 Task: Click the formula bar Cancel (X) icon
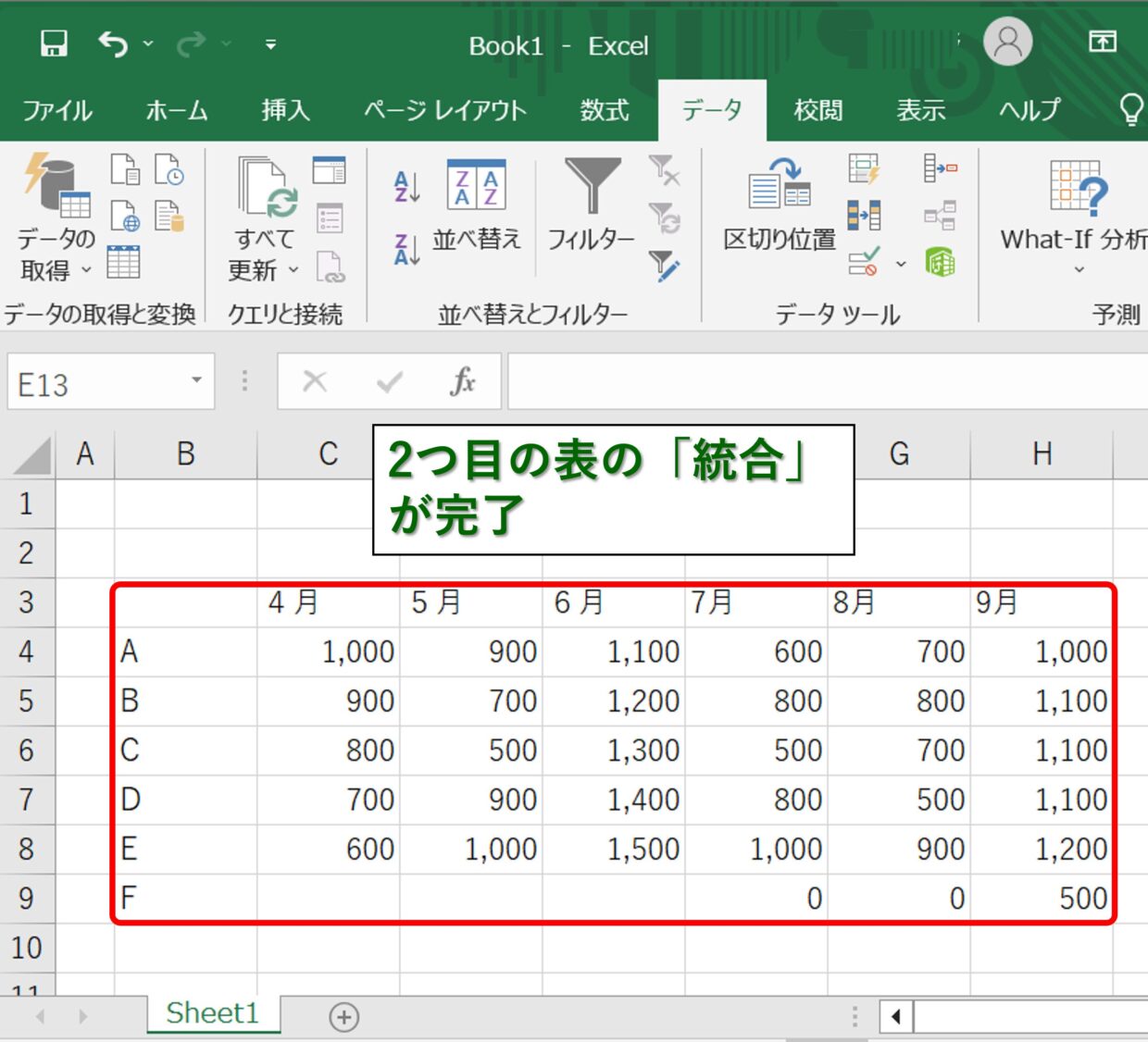coord(315,380)
